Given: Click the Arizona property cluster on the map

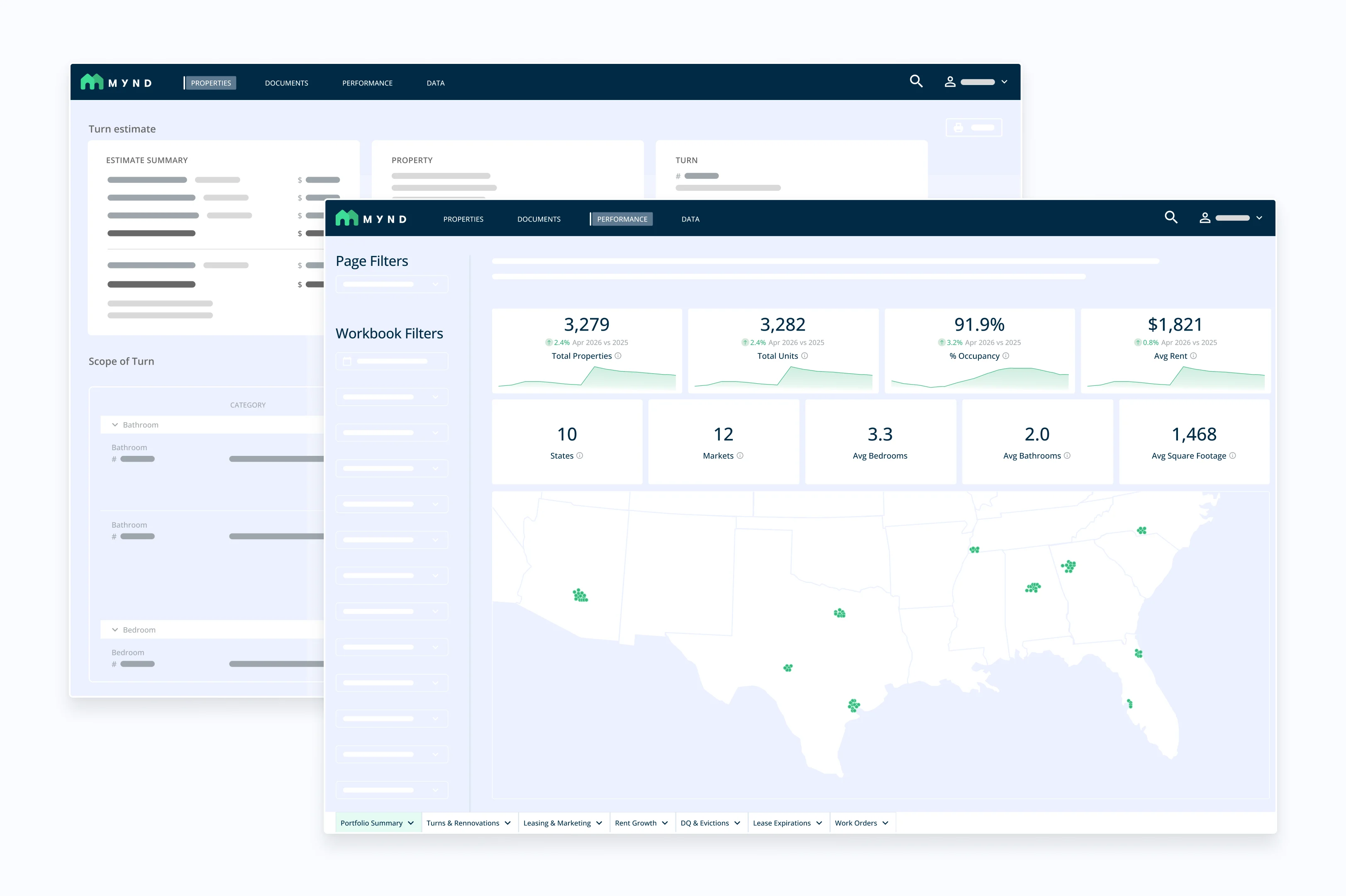Looking at the screenshot, I should coord(580,595).
